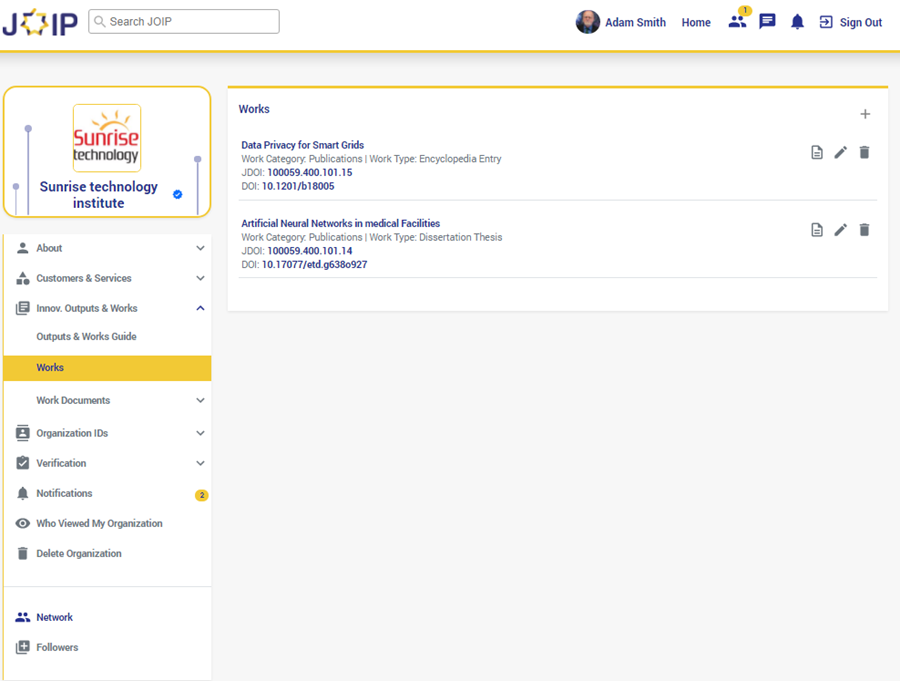
Task: Edit the Data Privacy for Smart Grids work
Action: point(841,152)
